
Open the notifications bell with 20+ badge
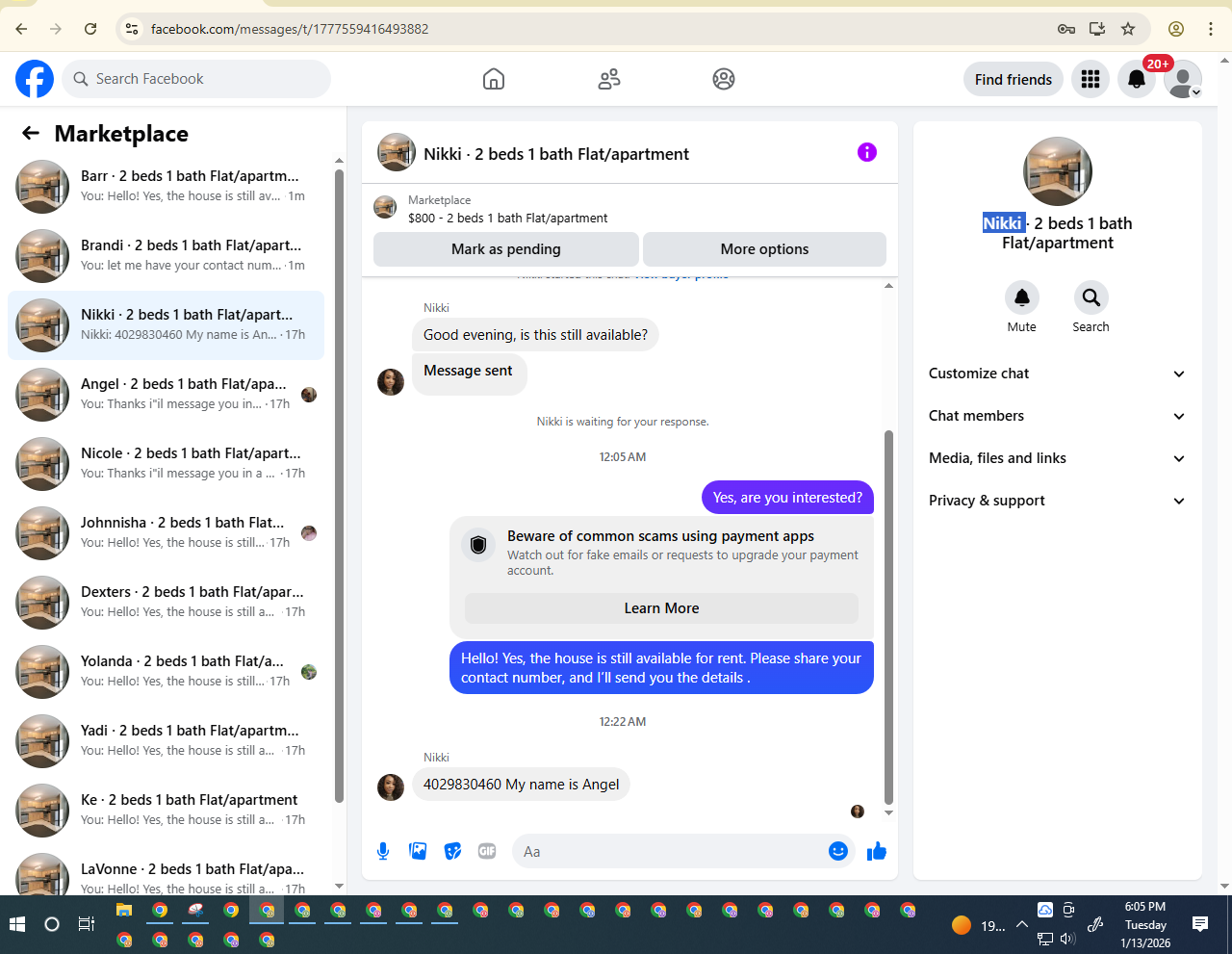pyautogui.click(x=1137, y=79)
